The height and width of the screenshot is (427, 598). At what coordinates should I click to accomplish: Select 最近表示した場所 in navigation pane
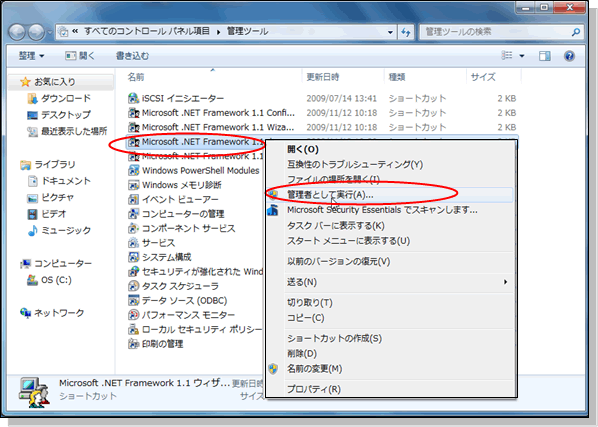coord(74,131)
